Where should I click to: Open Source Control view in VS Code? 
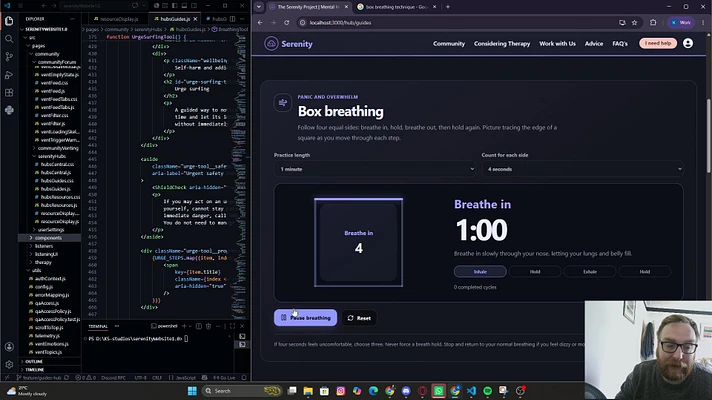tap(9, 57)
